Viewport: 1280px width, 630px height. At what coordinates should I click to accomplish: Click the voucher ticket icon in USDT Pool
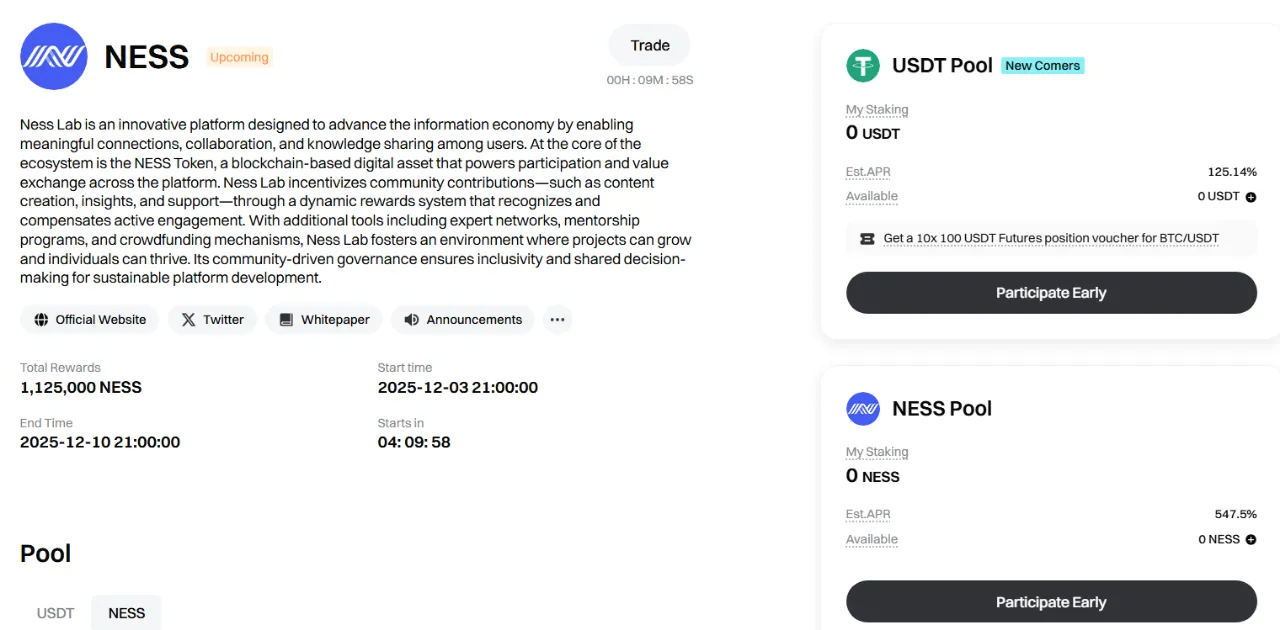coord(866,239)
